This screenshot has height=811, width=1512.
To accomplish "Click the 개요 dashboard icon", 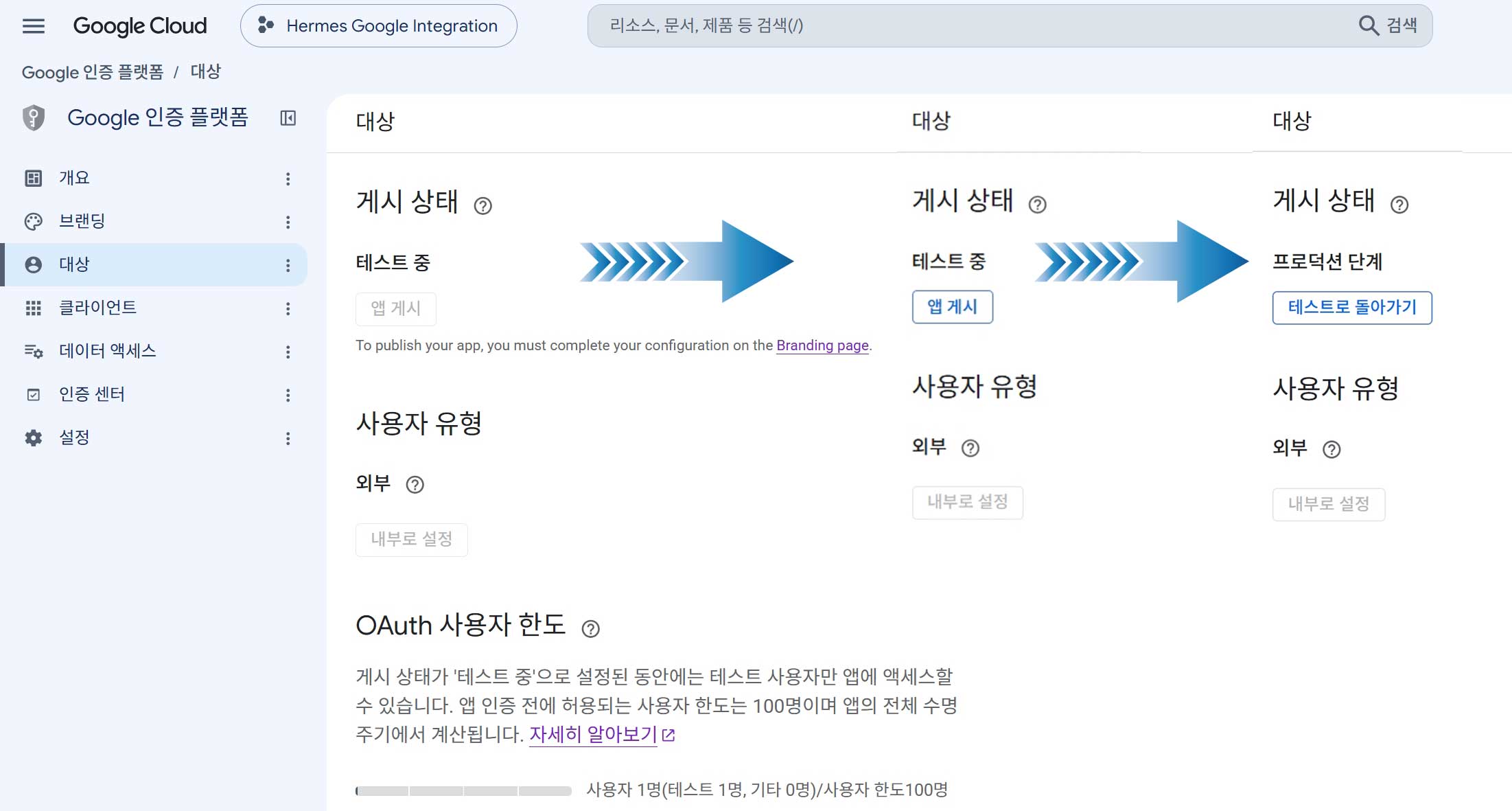I will (34, 179).
